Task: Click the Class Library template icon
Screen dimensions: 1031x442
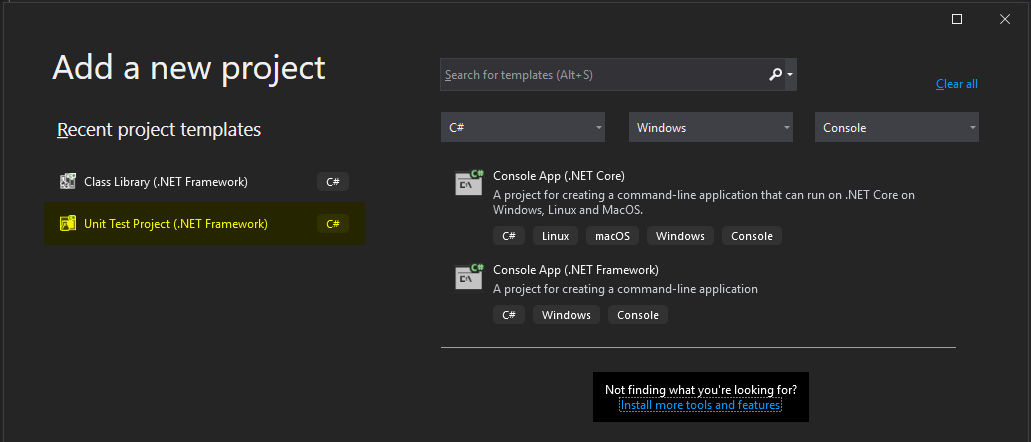Action: point(68,182)
